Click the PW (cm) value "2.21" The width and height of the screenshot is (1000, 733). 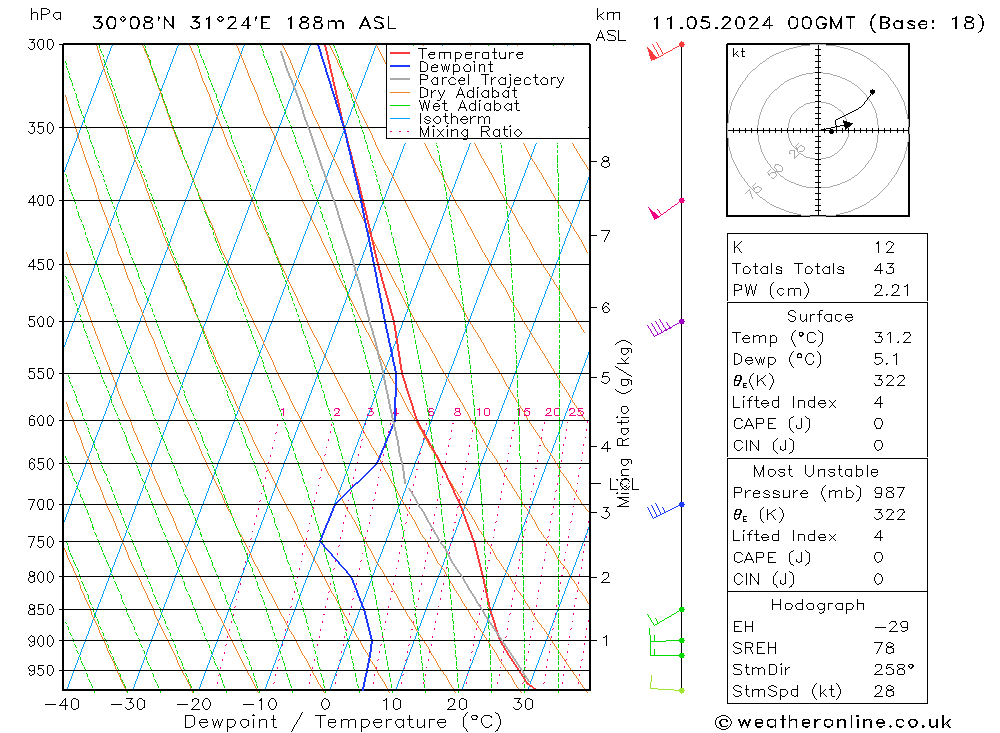(892, 290)
